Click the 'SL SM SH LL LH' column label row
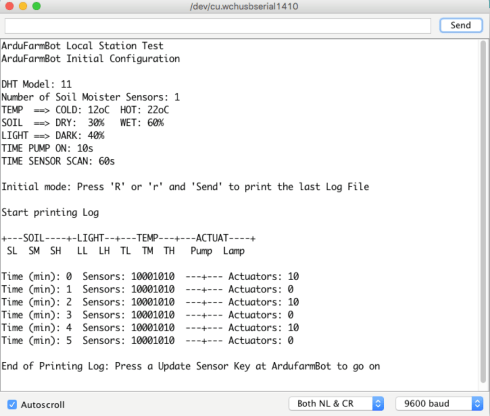The height and width of the screenshot is (416, 490). click(x=126, y=251)
